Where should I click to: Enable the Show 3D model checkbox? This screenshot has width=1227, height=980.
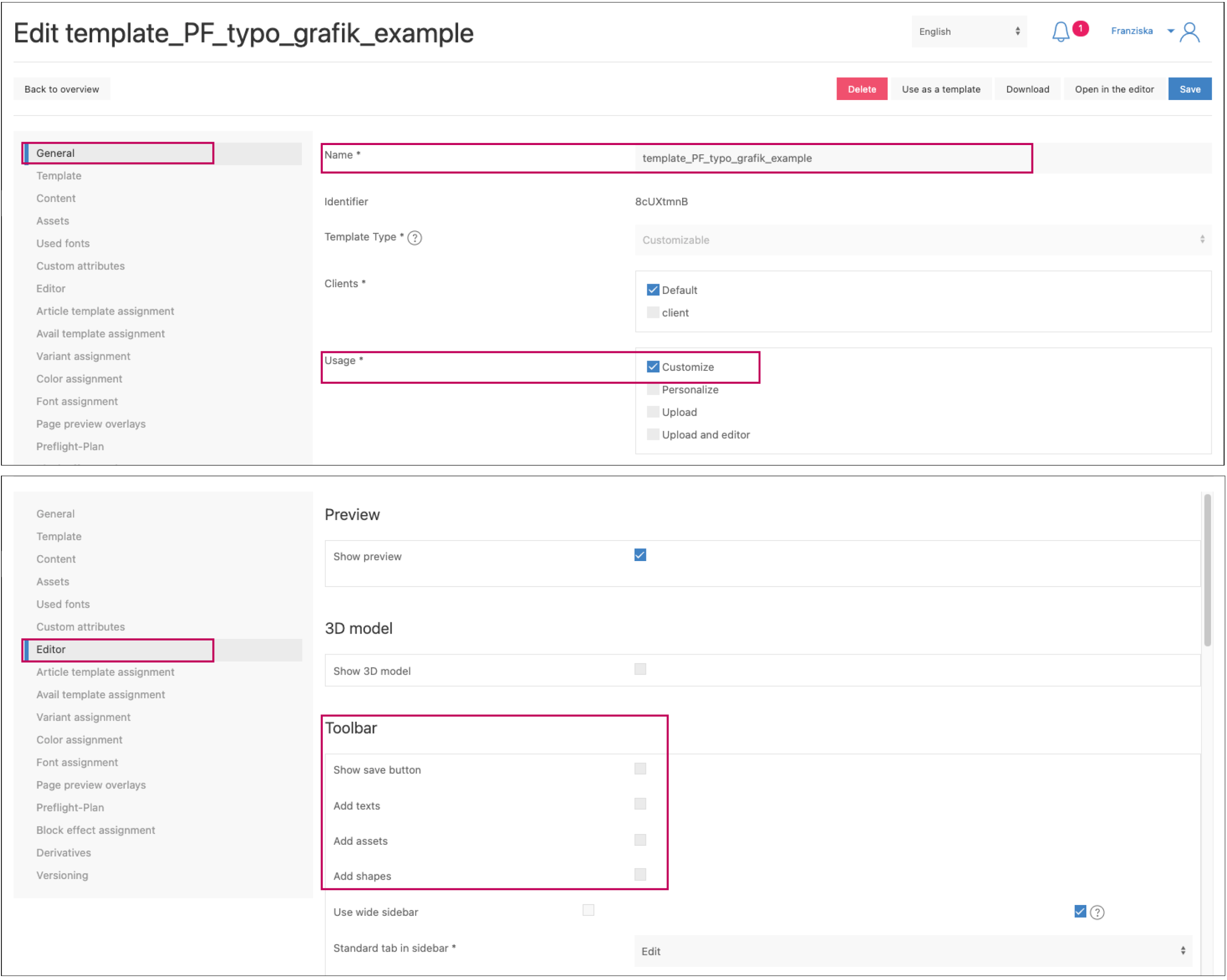[640, 670]
